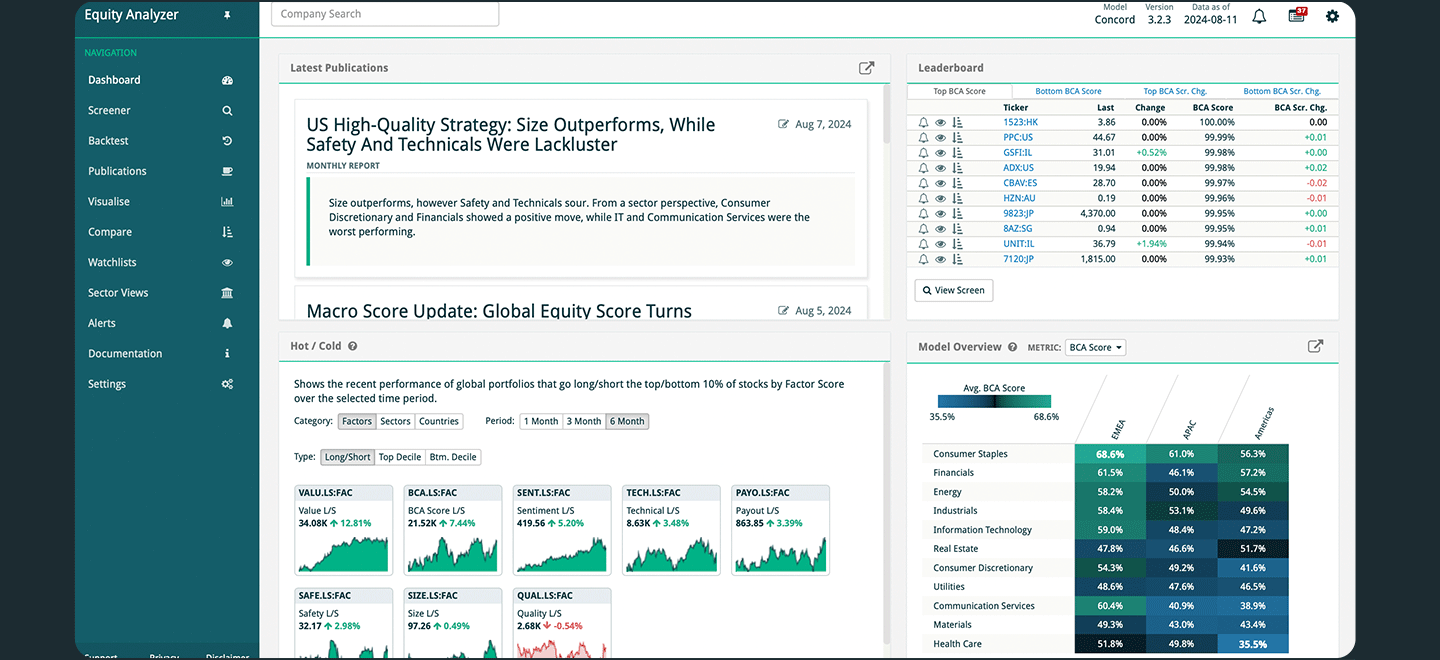The image size is (1440, 660).
Task: Open the news panel showing 37 unread items
Action: 1296,16
